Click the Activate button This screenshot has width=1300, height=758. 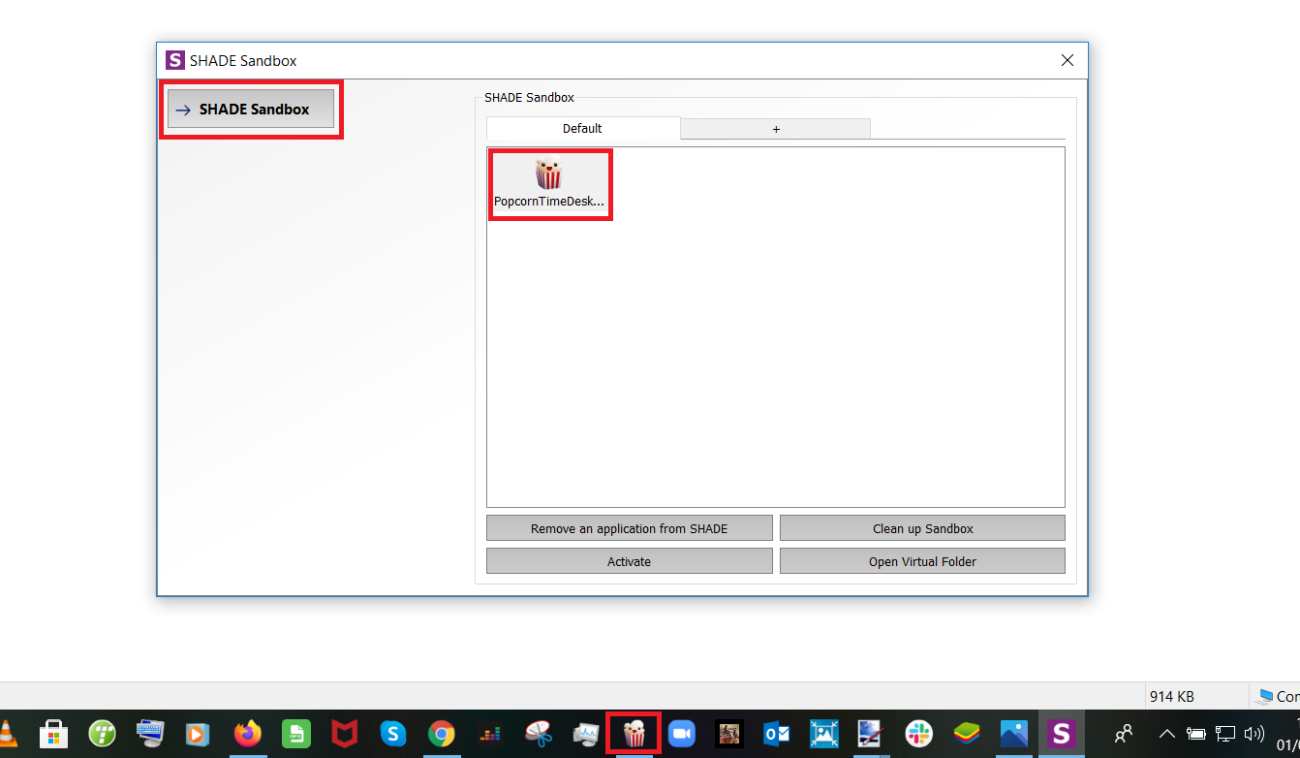click(x=629, y=561)
